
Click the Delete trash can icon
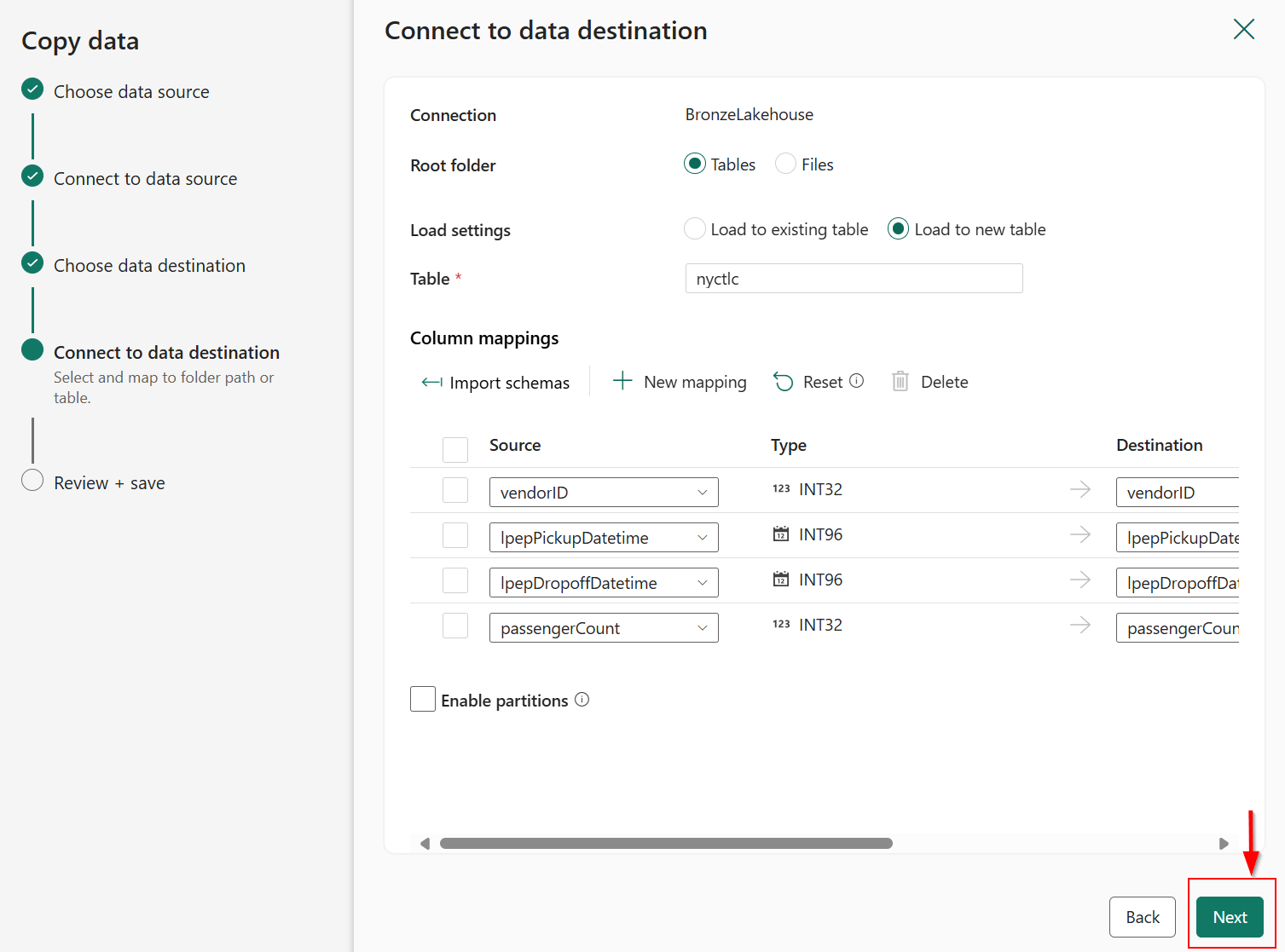point(900,381)
